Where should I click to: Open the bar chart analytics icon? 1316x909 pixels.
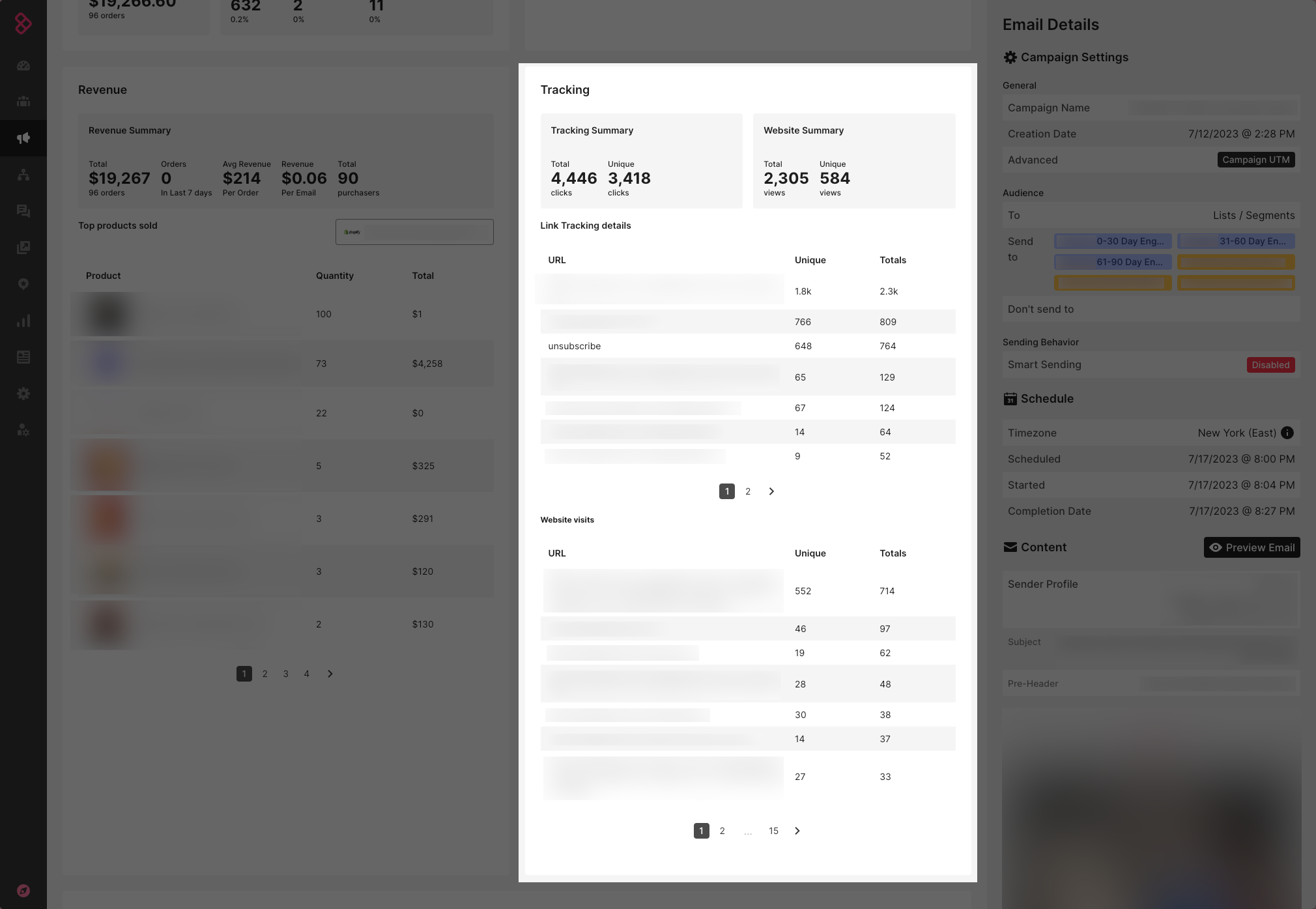click(23, 321)
